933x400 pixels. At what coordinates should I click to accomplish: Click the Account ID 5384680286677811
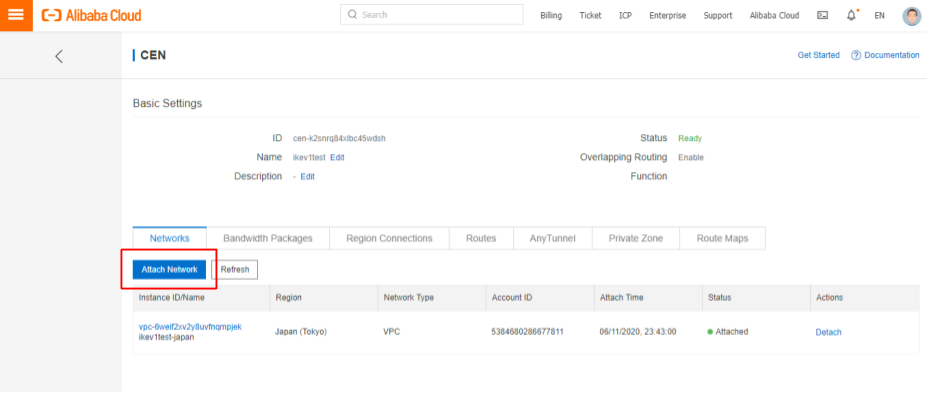[528, 332]
